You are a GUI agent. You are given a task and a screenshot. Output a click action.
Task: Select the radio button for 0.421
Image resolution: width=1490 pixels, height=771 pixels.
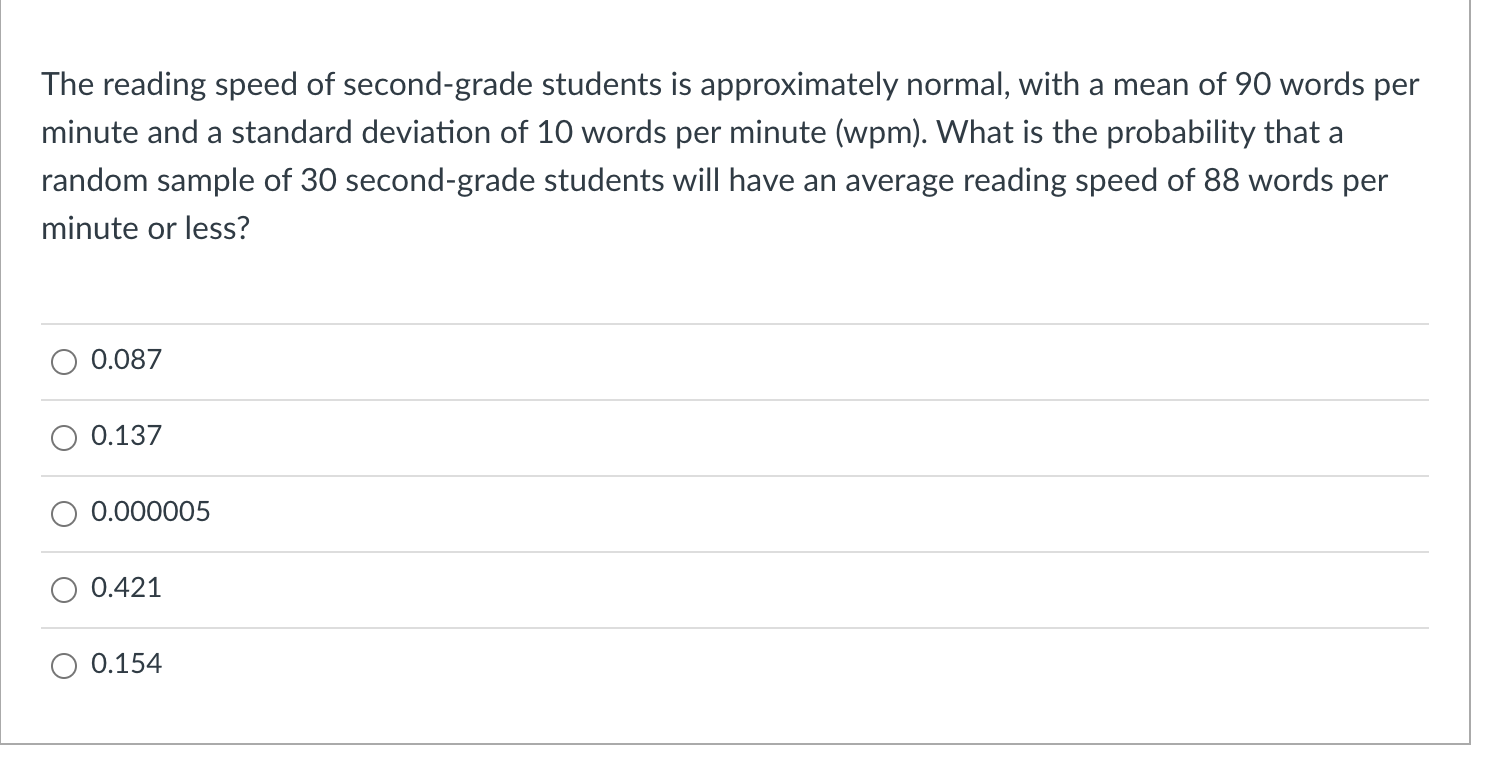(64, 590)
